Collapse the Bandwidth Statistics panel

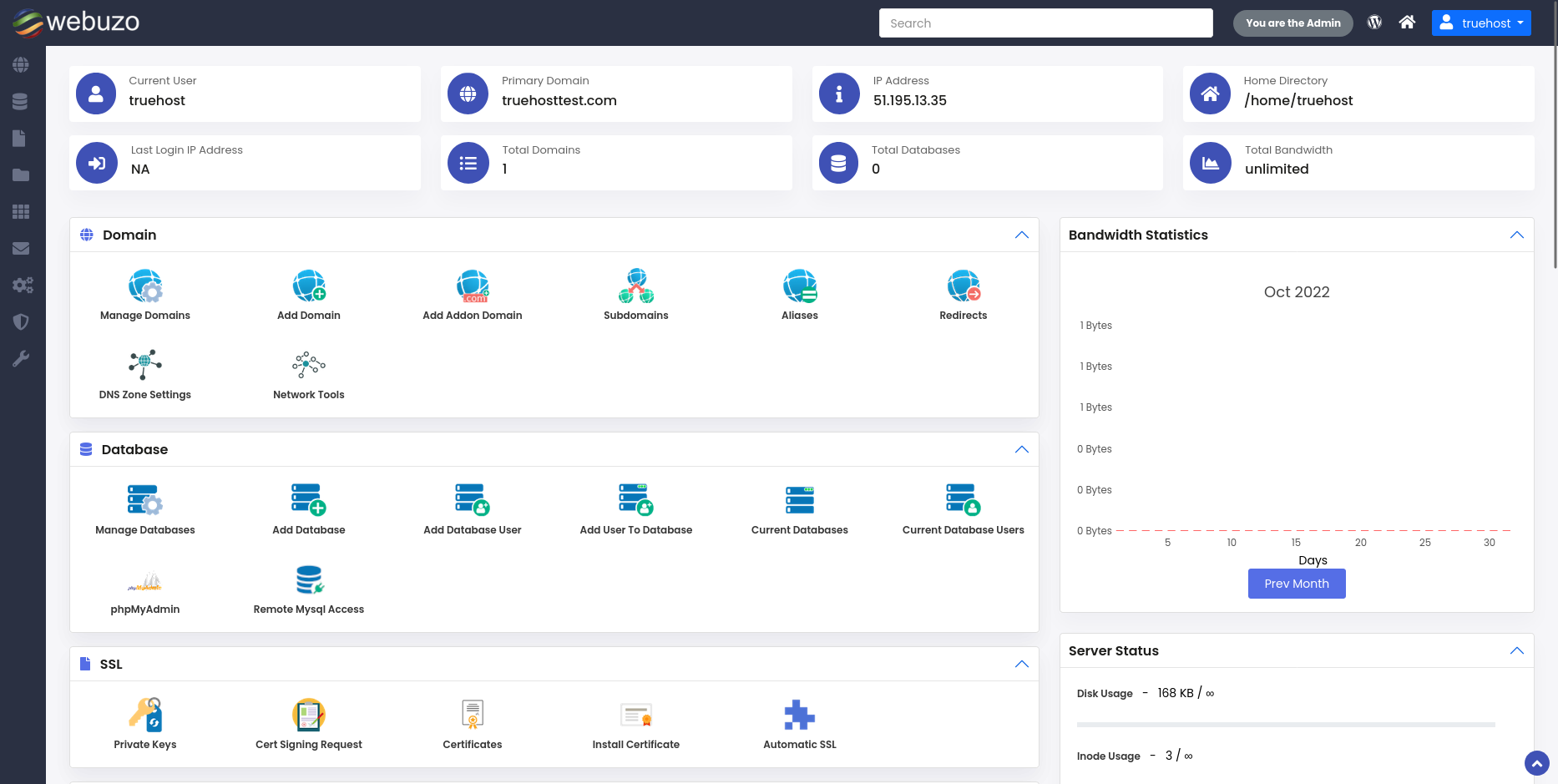[1517, 235]
